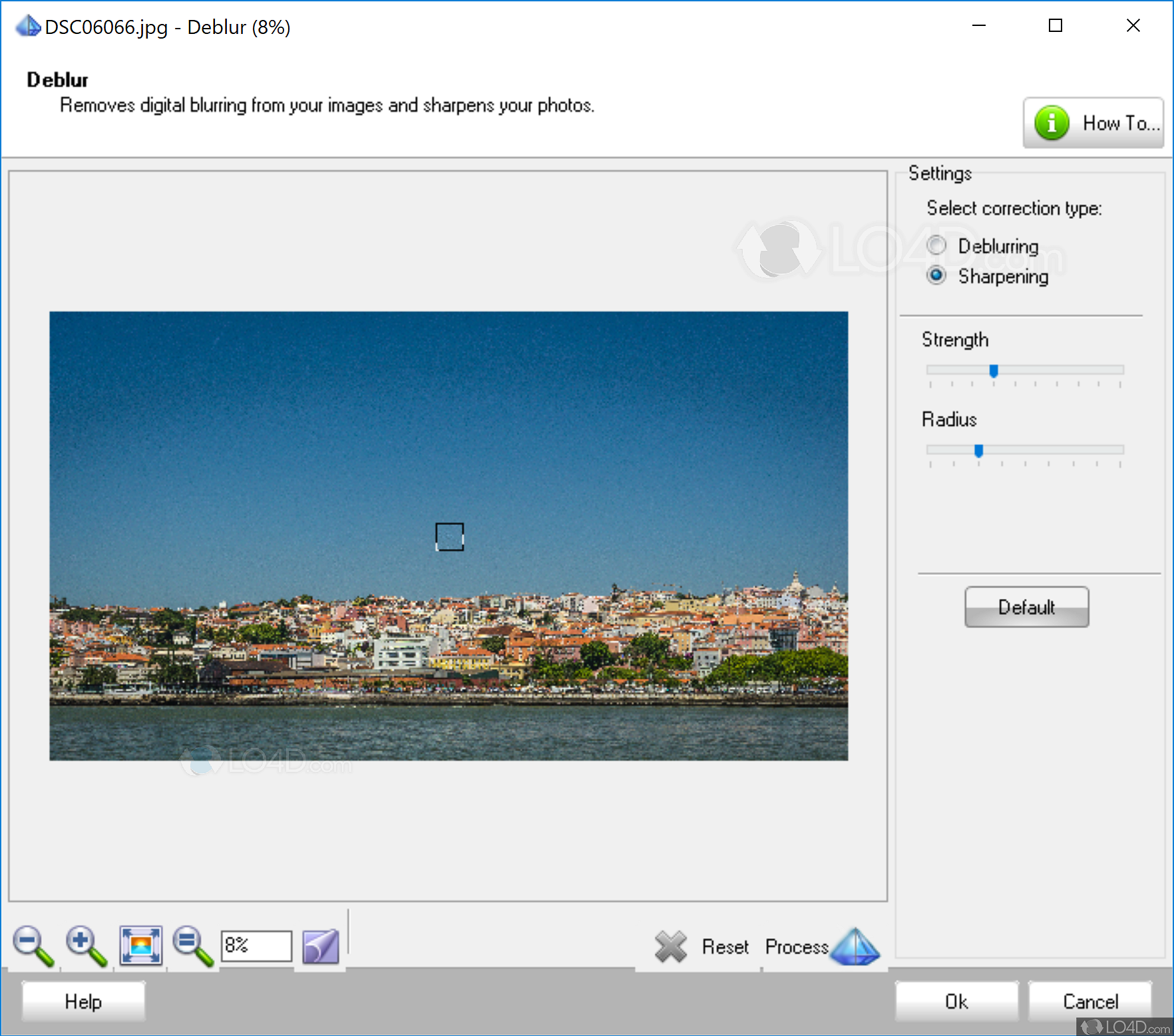Open the How To info guide
The width and height of the screenshot is (1174, 1036).
(x=1093, y=123)
